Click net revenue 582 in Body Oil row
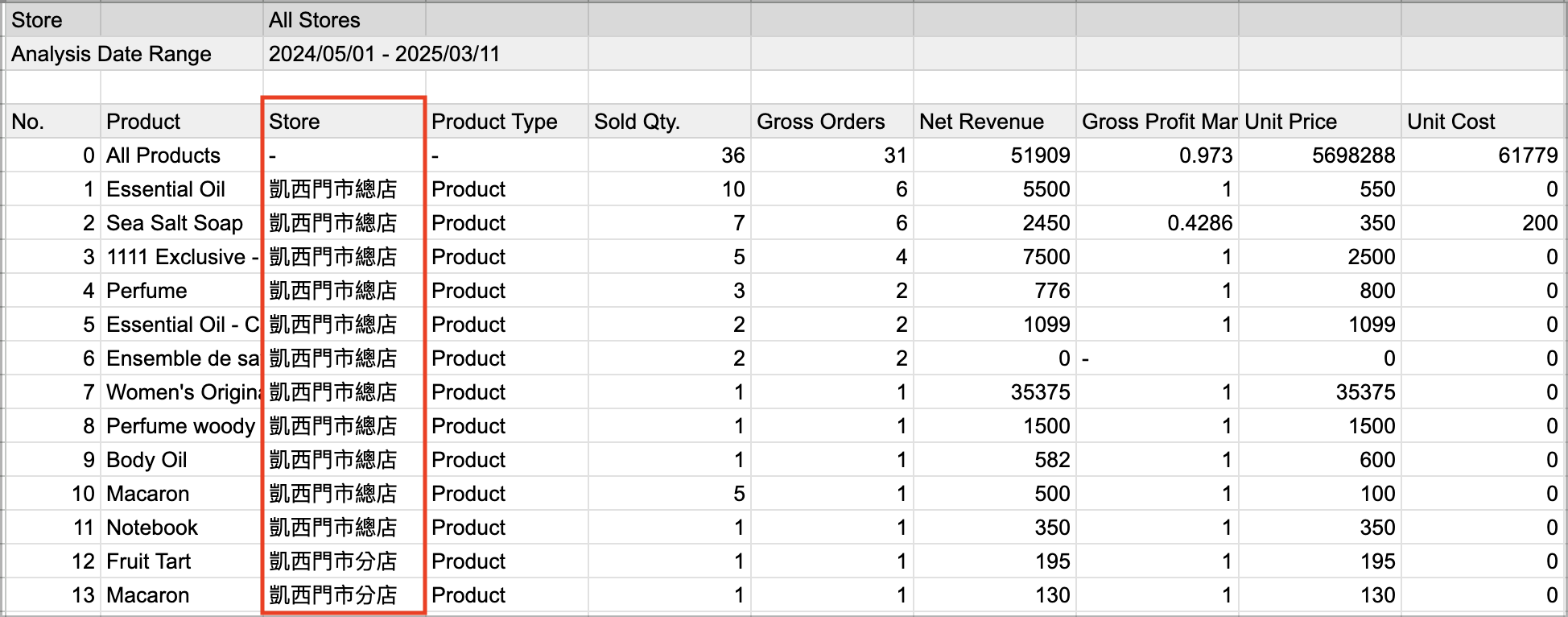The width and height of the screenshot is (1568, 617). tap(995, 460)
